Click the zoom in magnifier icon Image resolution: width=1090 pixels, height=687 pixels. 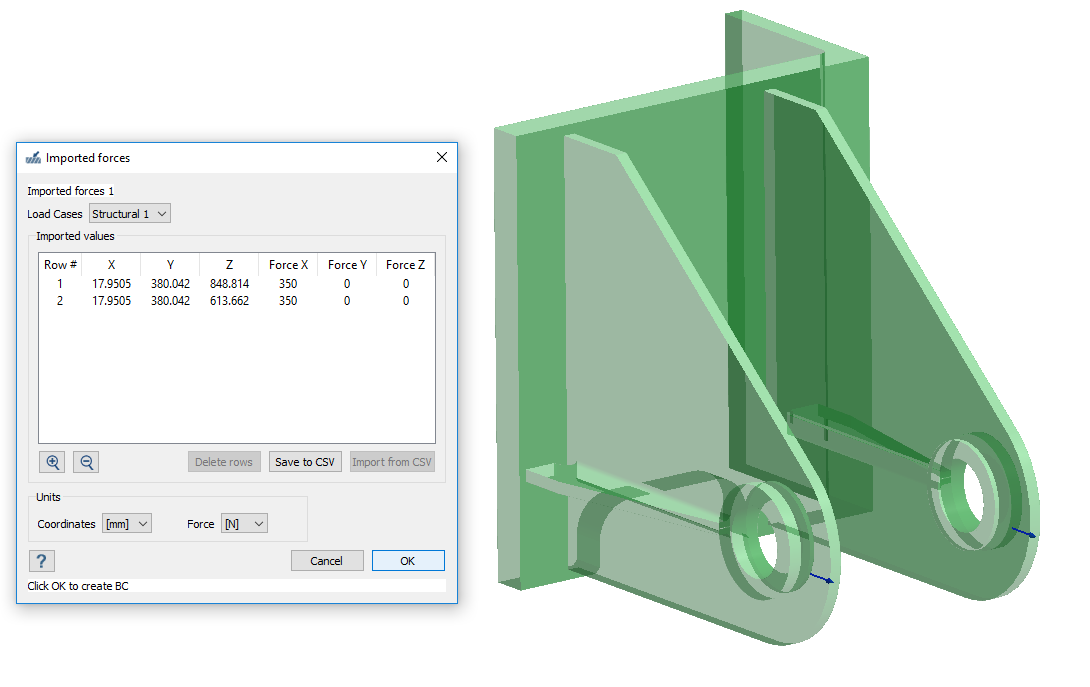point(53,462)
